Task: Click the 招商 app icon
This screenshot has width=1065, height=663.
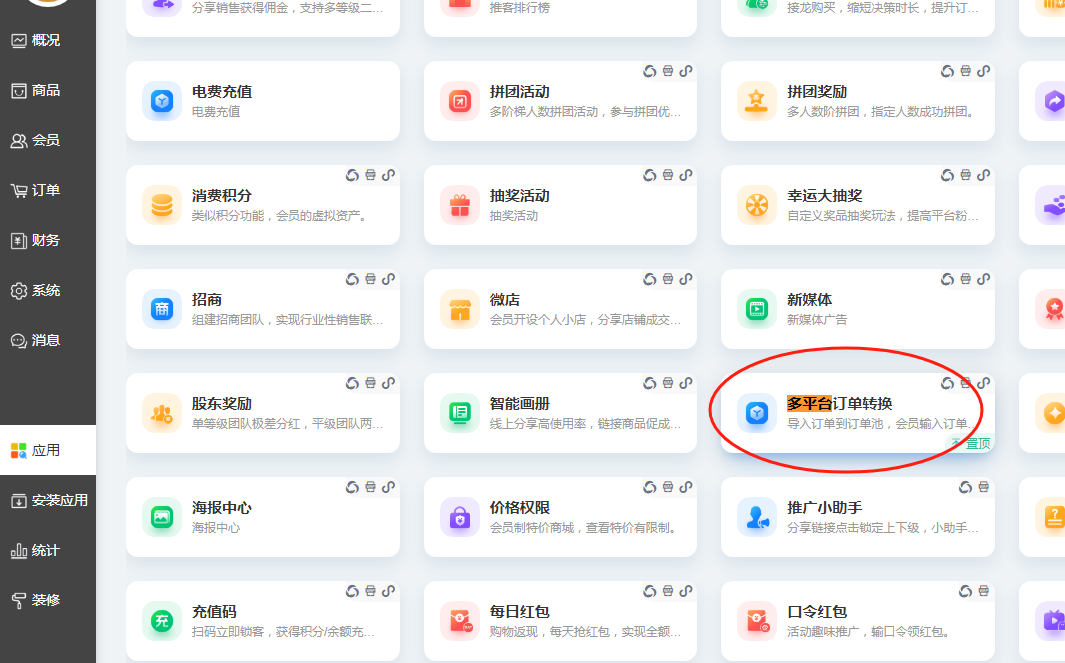Action: pyautogui.click(x=162, y=309)
